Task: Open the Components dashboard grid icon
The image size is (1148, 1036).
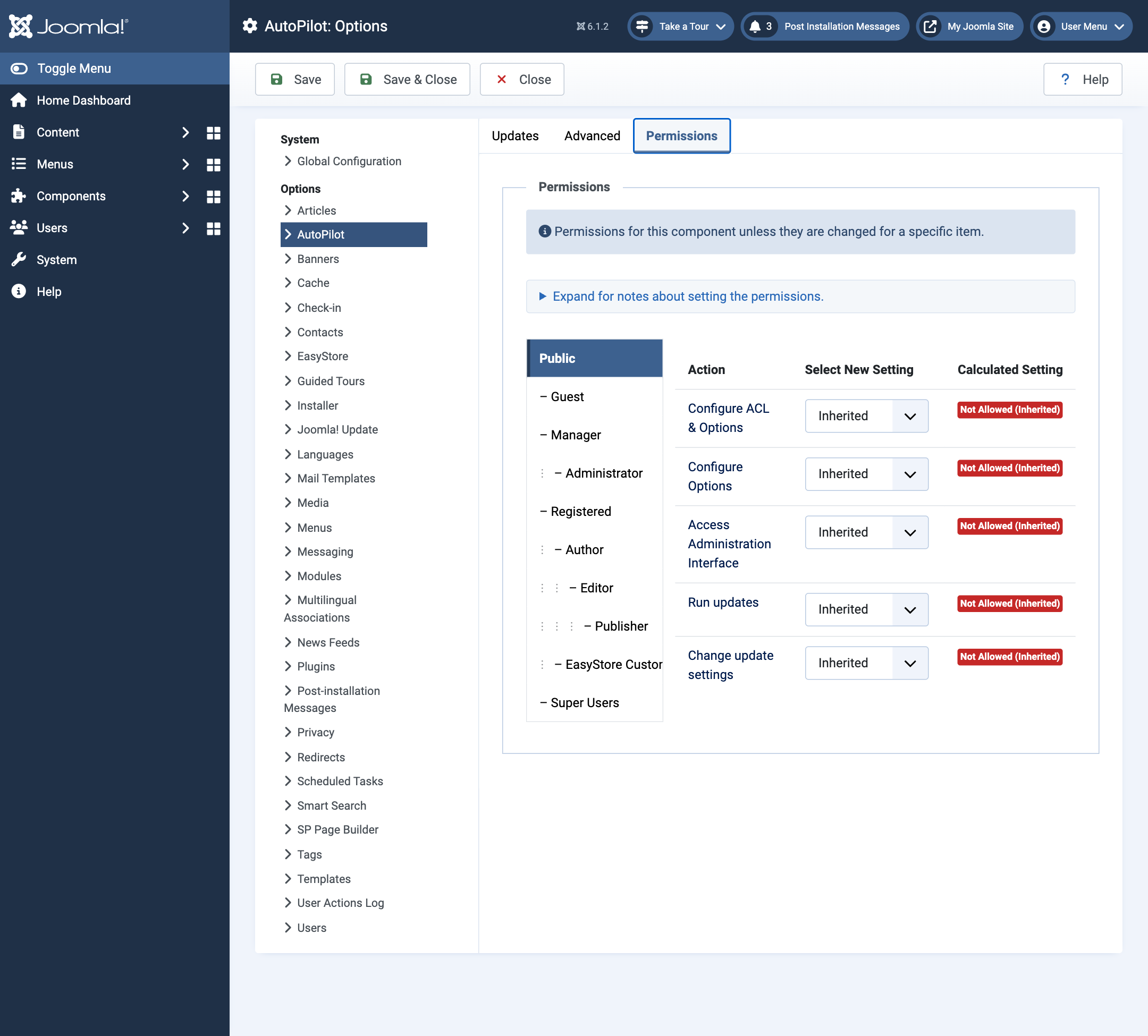Action: (213, 197)
